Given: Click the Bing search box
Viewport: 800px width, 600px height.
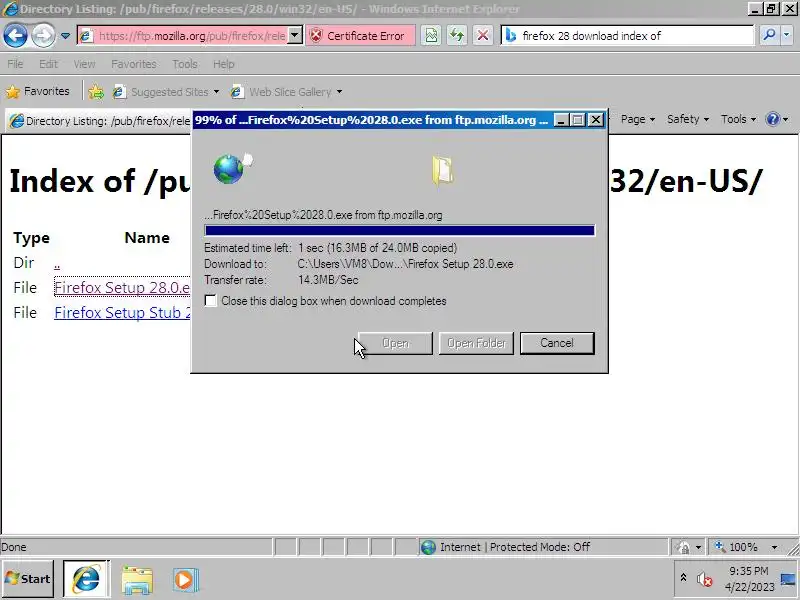Looking at the screenshot, I should point(628,36).
